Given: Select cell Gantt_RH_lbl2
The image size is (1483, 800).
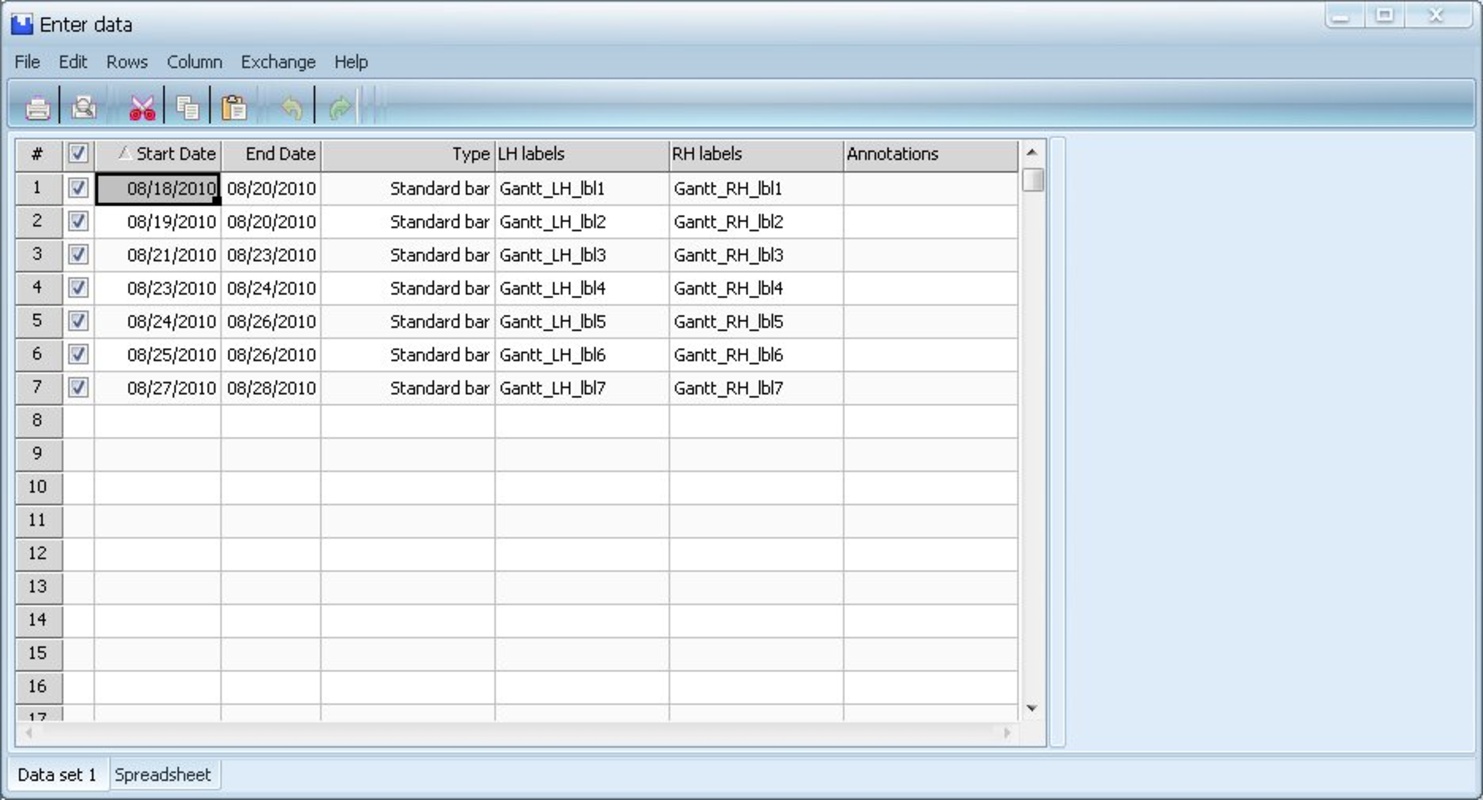Looking at the screenshot, I should point(756,221).
